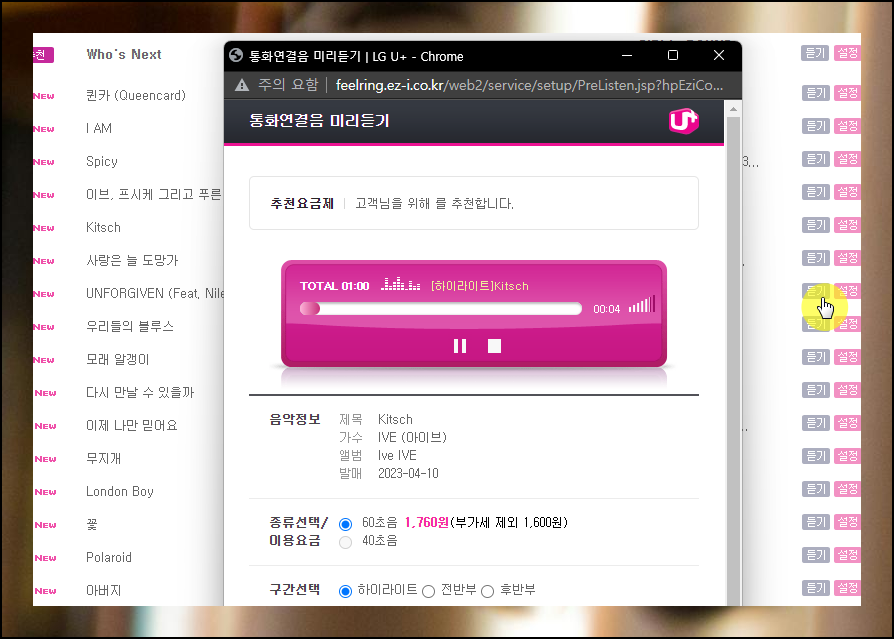This screenshot has width=894, height=639.
Task: Click 설정 button for Spicy row
Action: coord(847,158)
